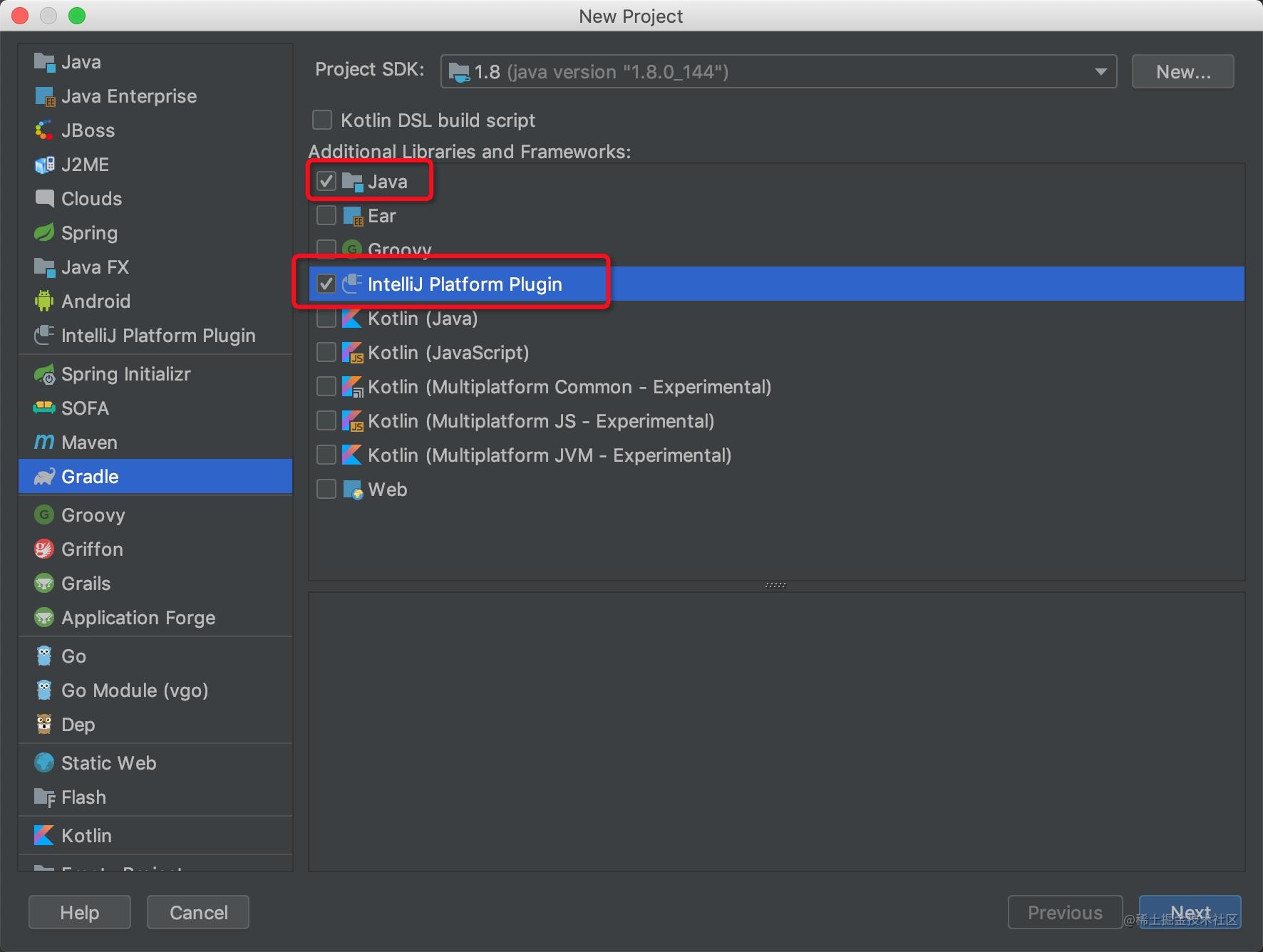1263x952 pixels.
Task: Check the Web framework checkbox
Action: 326,489
